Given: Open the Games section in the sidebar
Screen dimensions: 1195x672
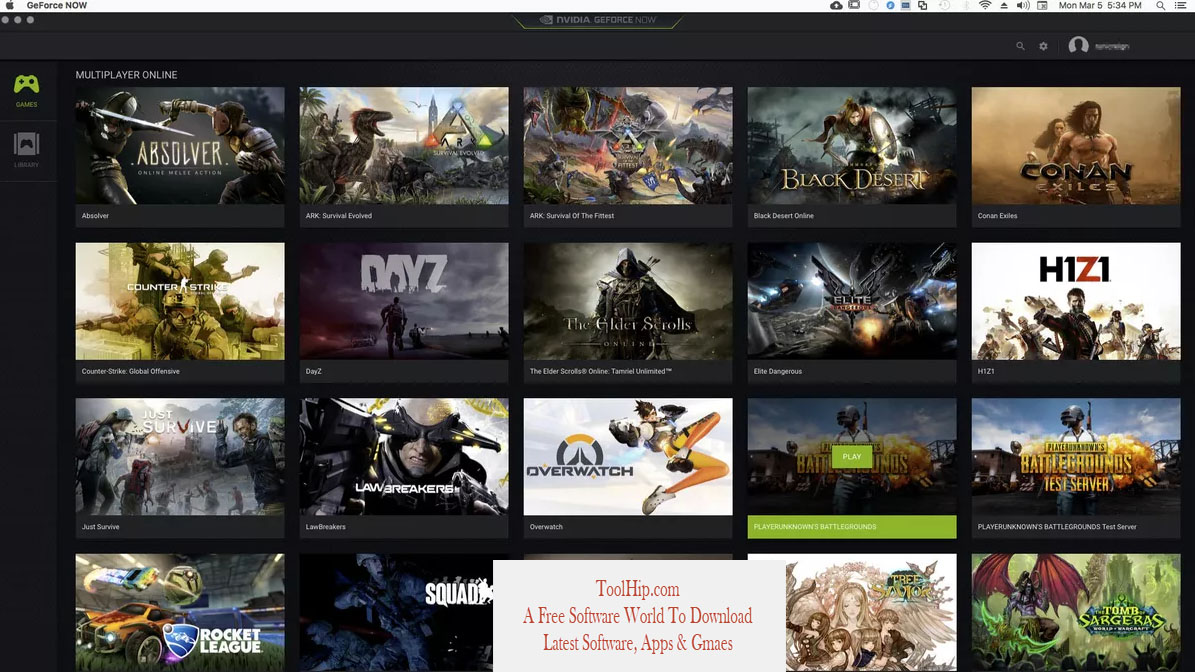Looking at the screenshot, I should coord(26,91).
